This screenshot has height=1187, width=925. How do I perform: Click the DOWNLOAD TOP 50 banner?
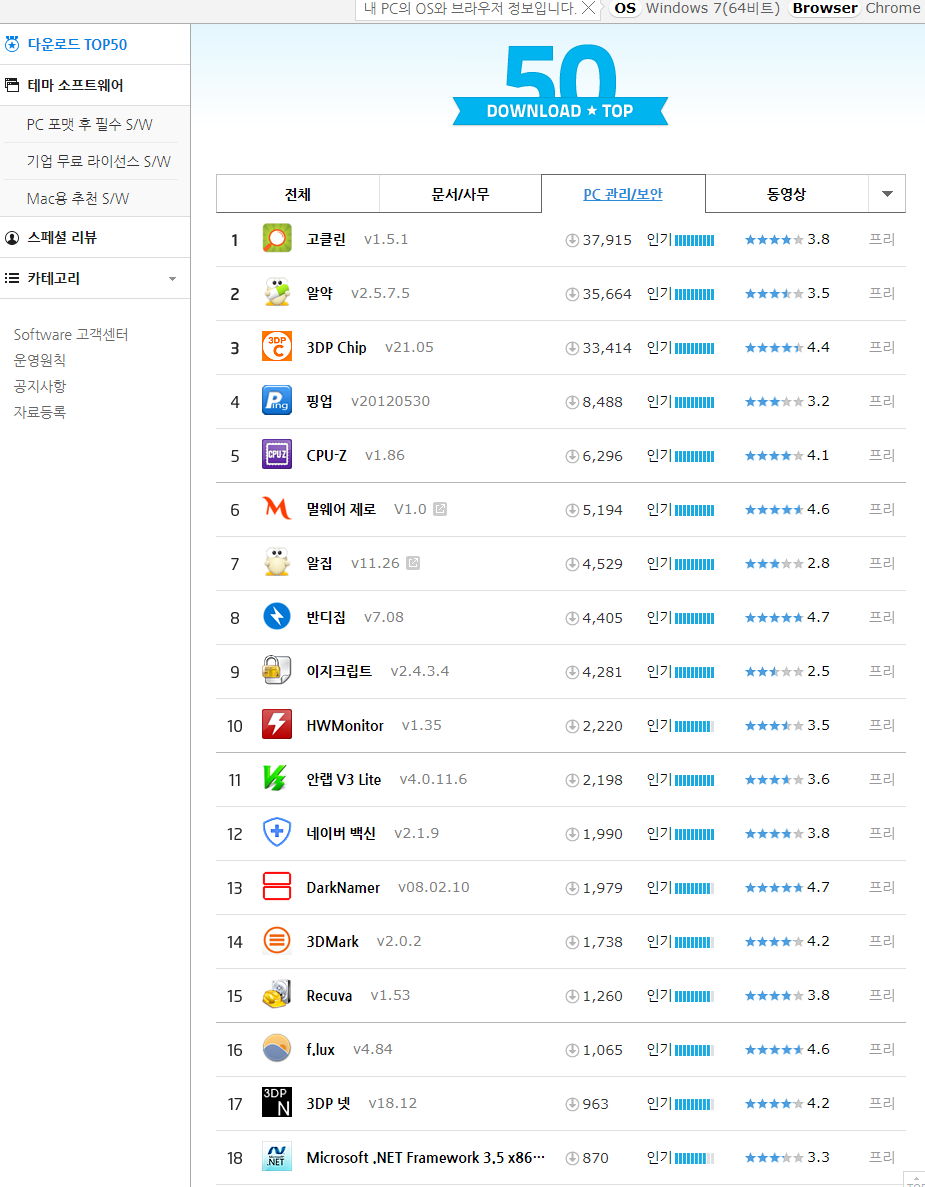[560, 85]
